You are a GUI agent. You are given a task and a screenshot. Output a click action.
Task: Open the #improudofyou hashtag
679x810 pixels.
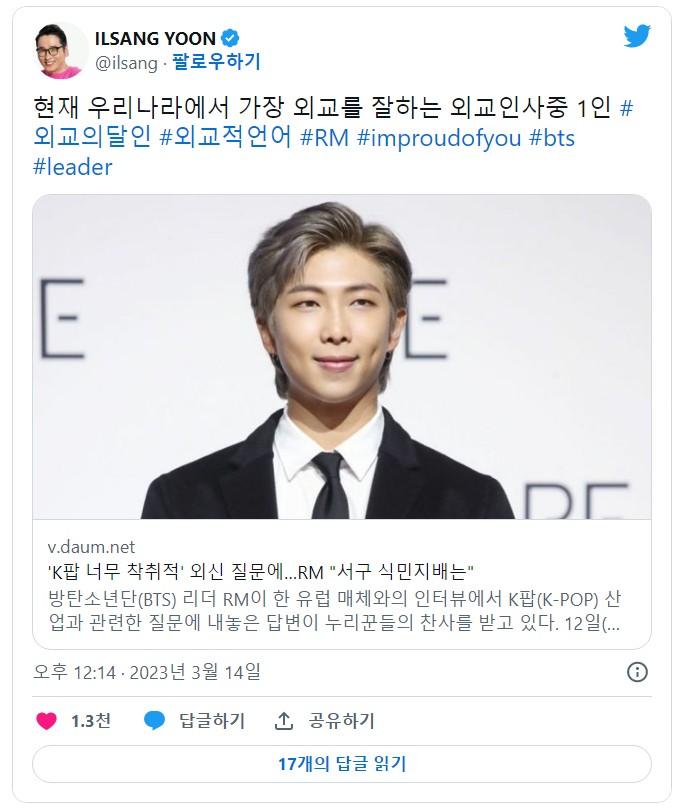point(439,138)
